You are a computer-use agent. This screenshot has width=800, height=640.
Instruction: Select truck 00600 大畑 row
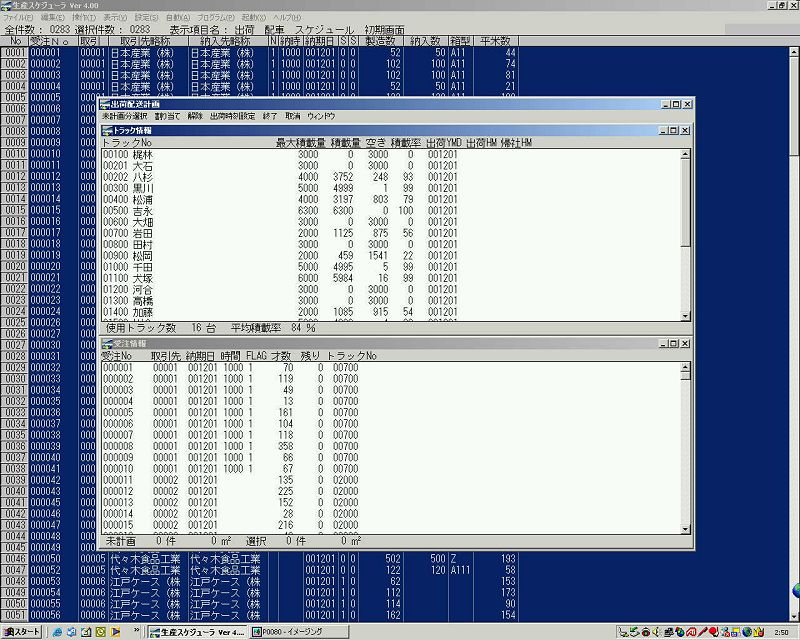(x=391, y=222)
